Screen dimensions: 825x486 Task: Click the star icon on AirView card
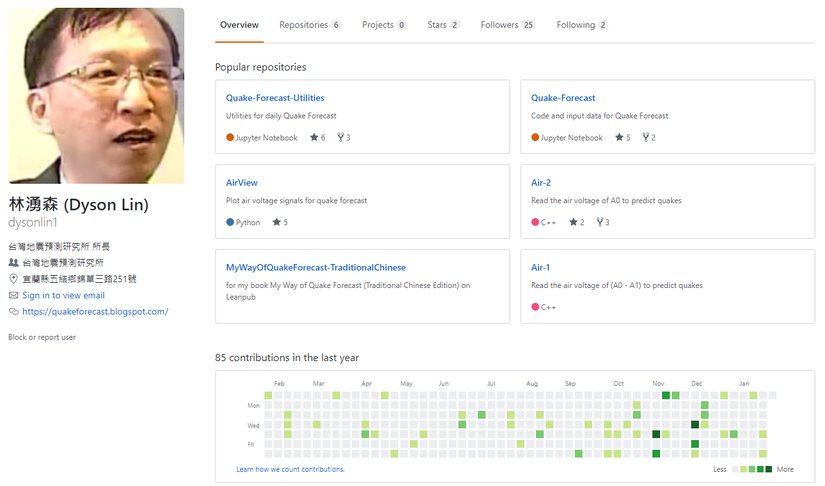click(x=276, y=222)
